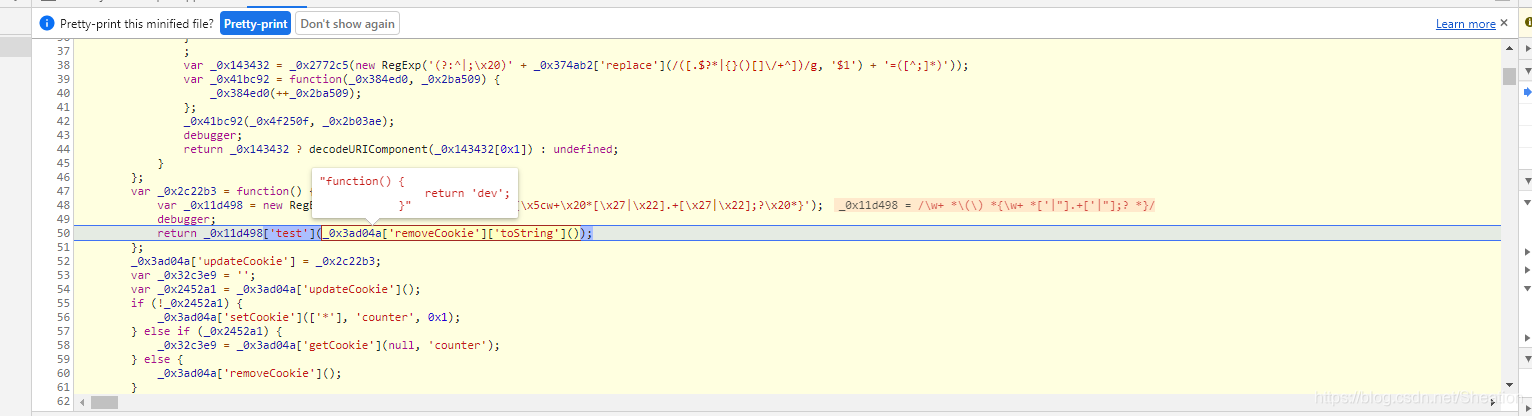This screenshot has height=416, width=1532.
Task: Click _0x2c22b3 variable on line 47
Action: pos(188,191)
